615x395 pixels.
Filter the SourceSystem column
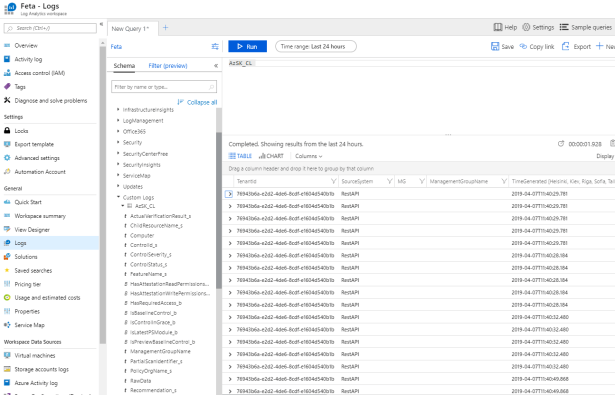point(389,182)
